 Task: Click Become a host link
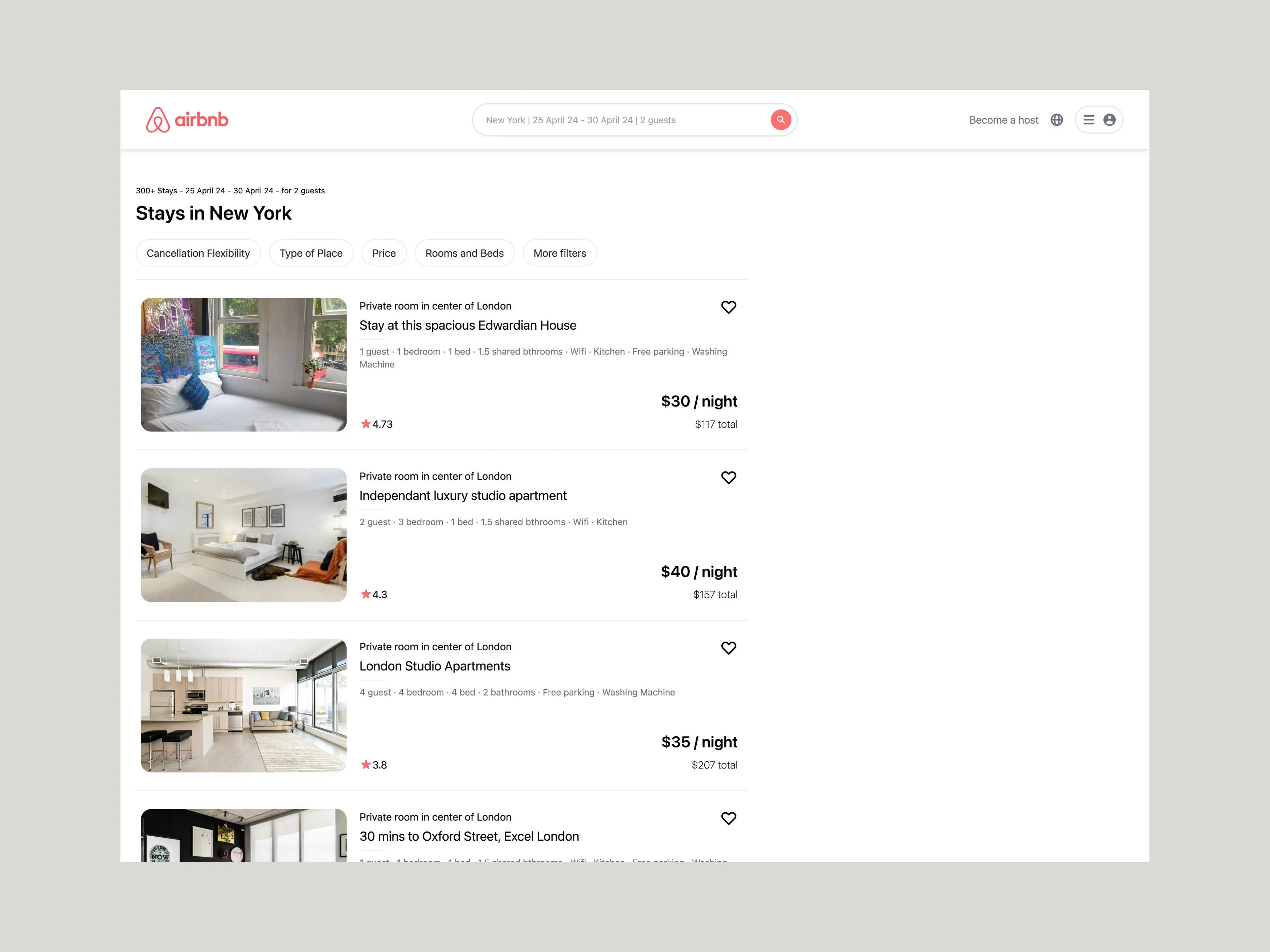coord(1003,120)
